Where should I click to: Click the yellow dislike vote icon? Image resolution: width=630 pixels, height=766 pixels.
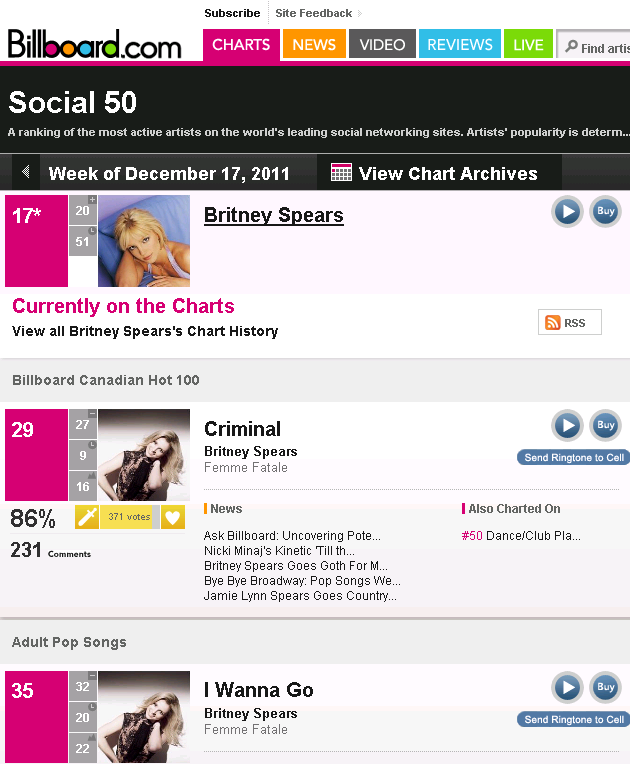point(87,517)
